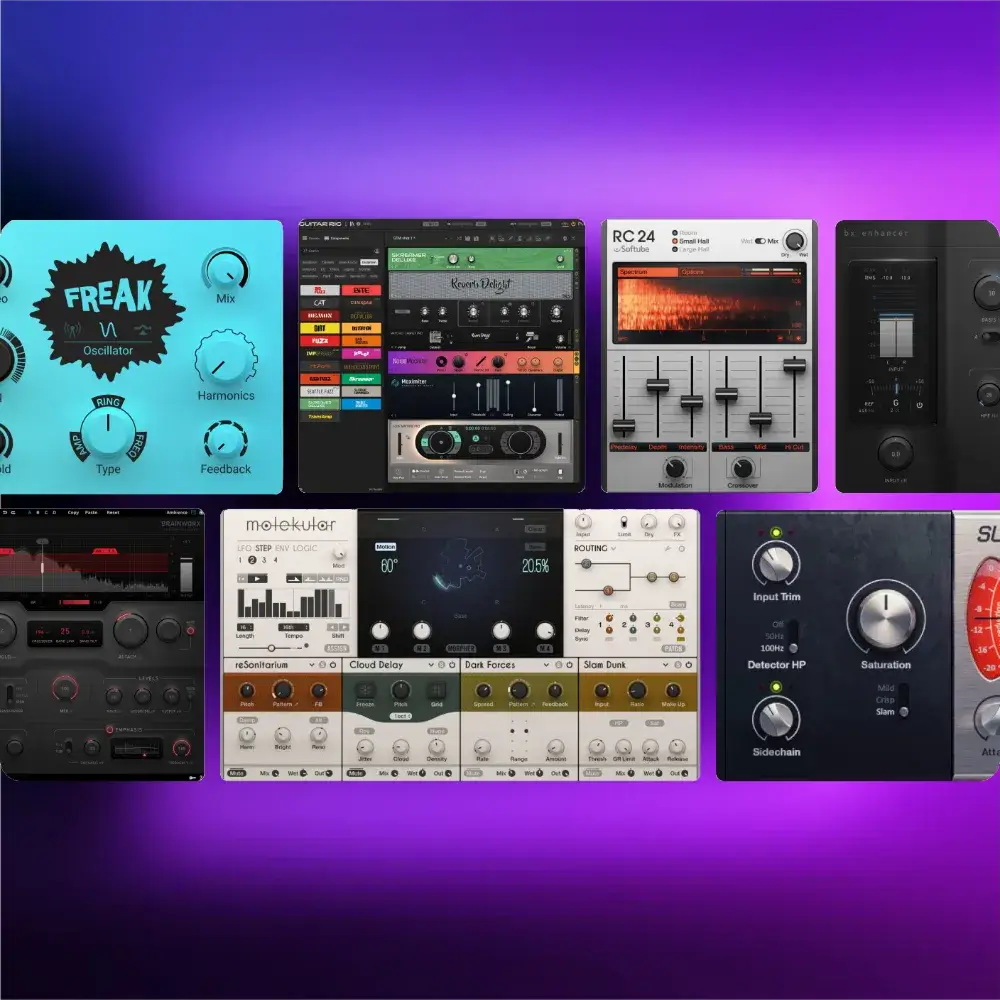Click the large Saturation knob
1000x1000 pixels.
point(886,617)
